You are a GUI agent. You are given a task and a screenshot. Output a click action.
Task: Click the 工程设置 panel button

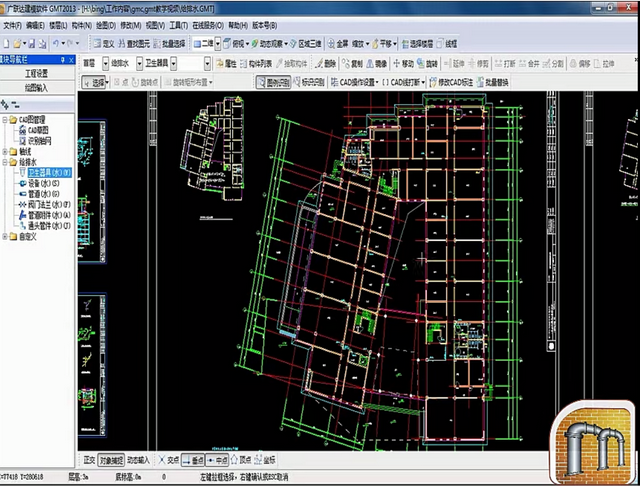[x=37, y=73]
